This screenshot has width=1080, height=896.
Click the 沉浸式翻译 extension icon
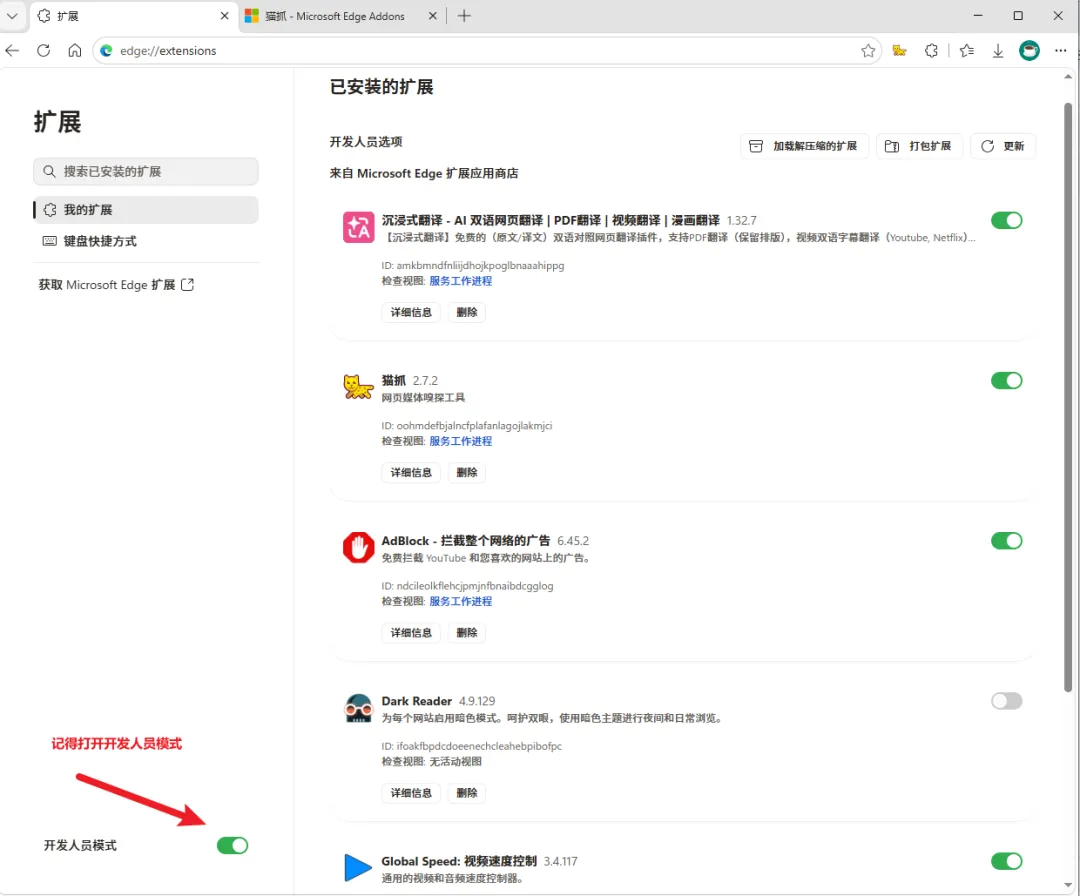[358, 227]
